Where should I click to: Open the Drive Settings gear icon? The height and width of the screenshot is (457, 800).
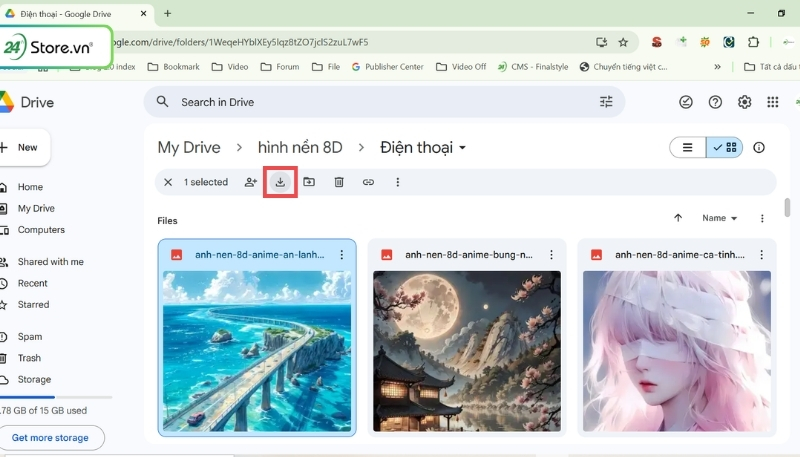click(x=744, y=102)
